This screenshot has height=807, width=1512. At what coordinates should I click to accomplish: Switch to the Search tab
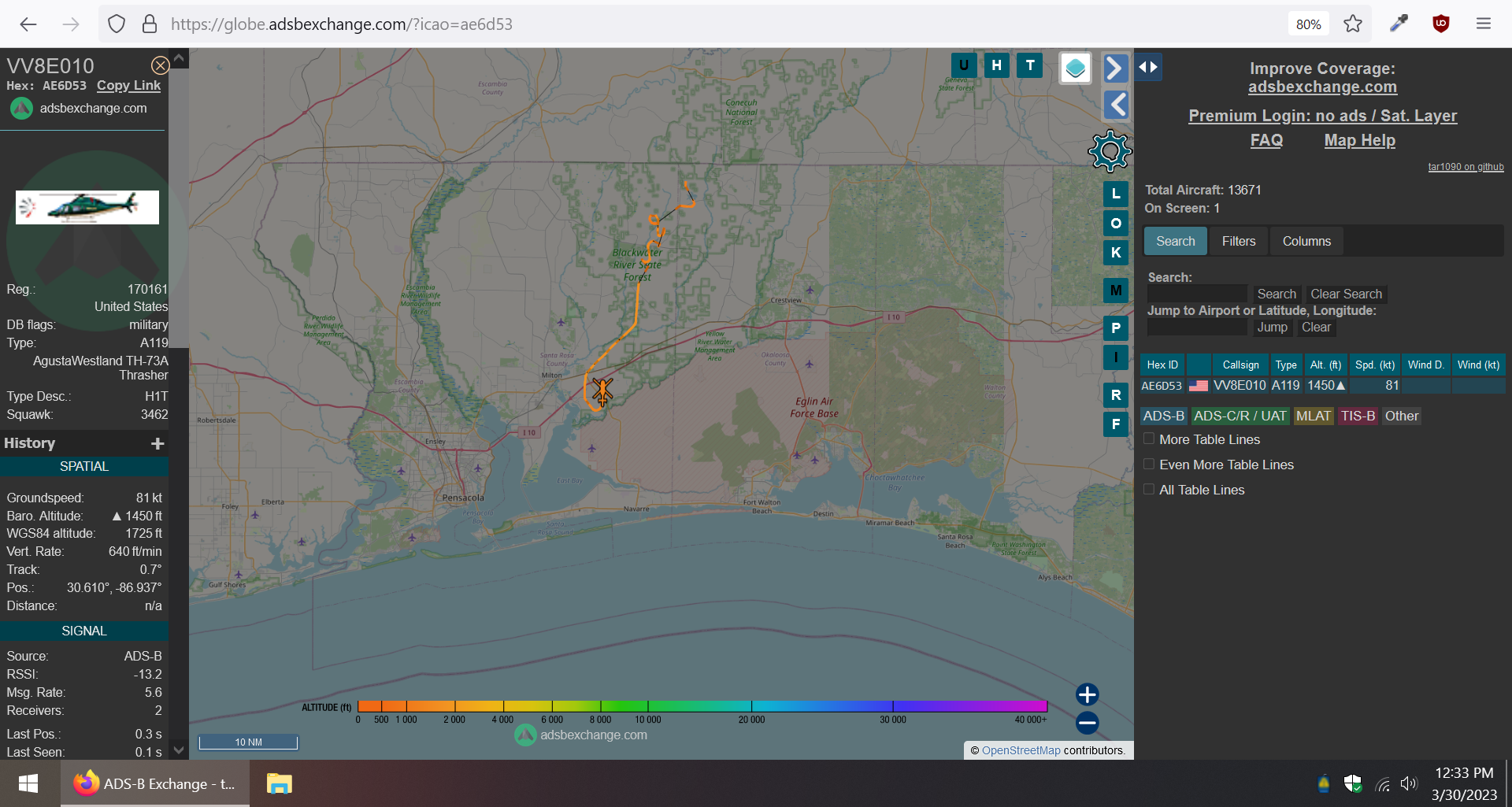pyautogui.click(x=1175, y=242)
